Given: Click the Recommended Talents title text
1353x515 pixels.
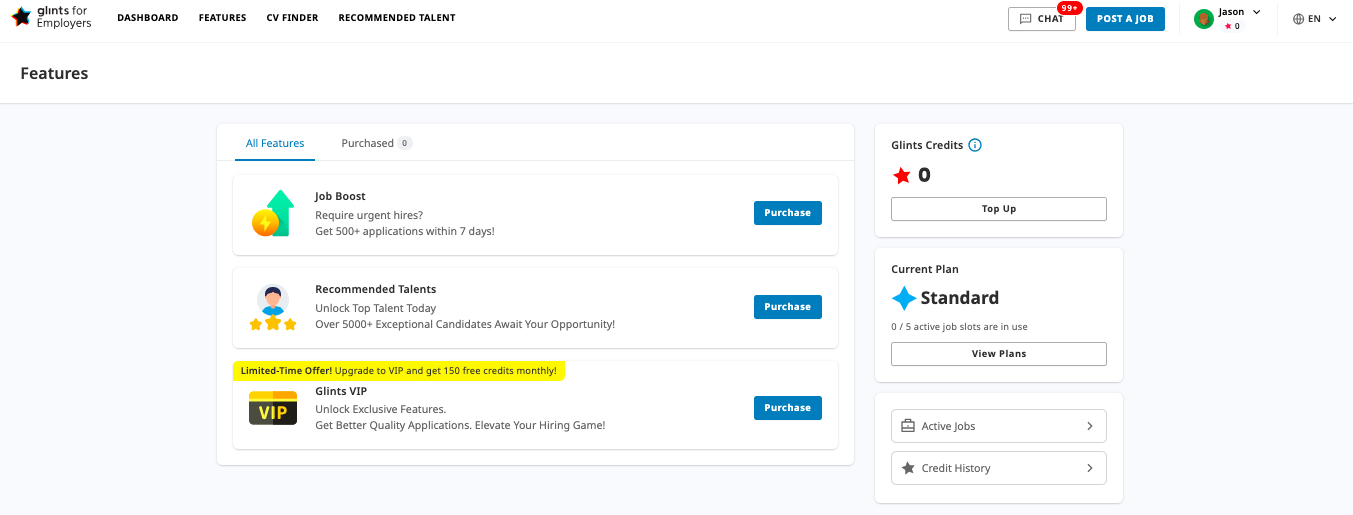Looking at the screenshot, I should (376, 290).
